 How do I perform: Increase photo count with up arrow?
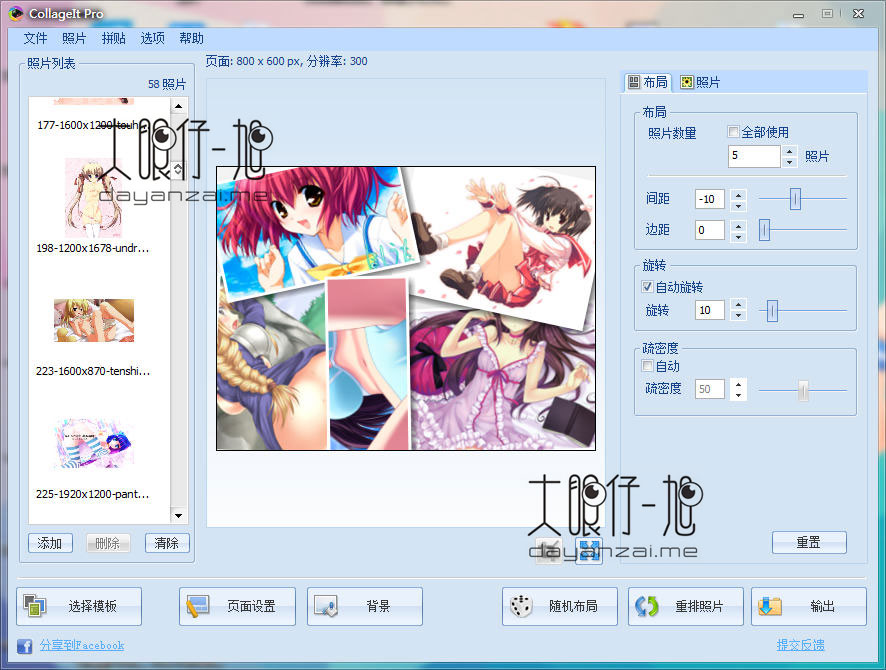point(790,151)
